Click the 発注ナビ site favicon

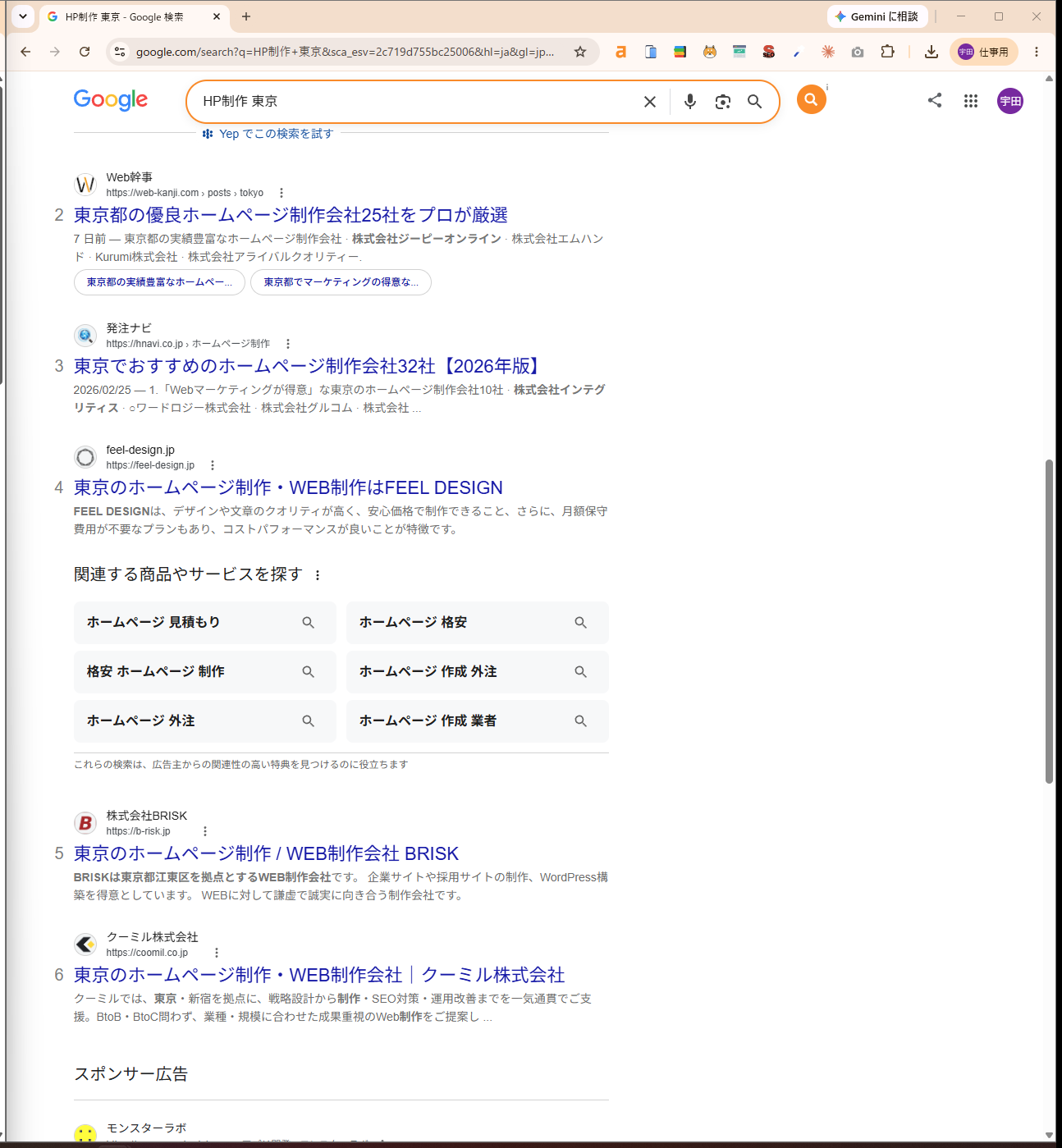tap(85, 336)
